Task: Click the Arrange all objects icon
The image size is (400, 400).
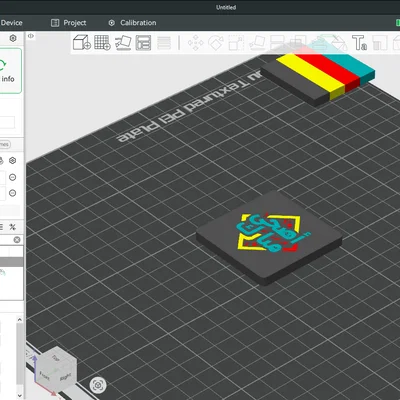Action: click(143, 43)
